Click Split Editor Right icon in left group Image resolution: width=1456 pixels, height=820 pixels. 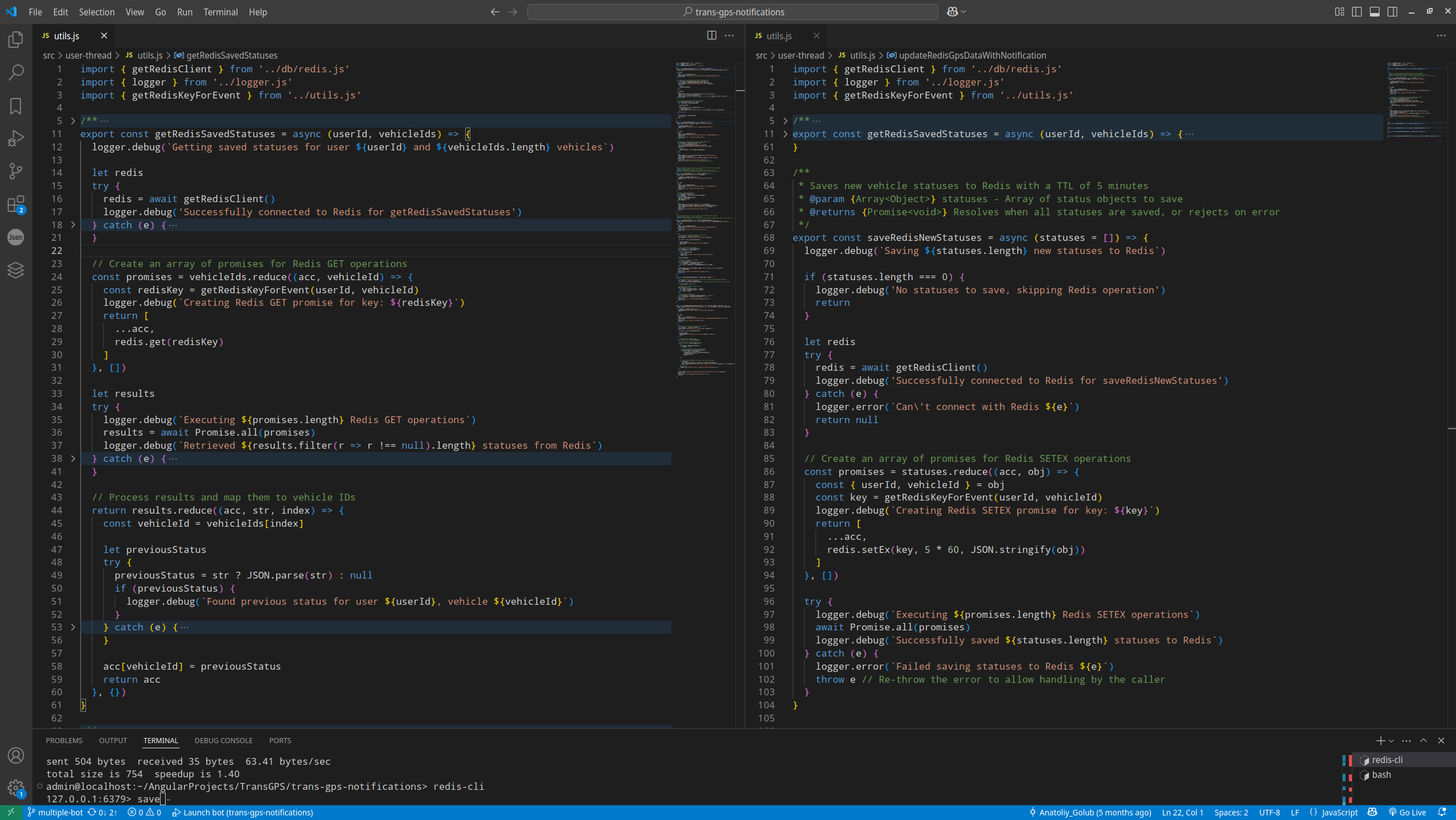coord(711,35)
